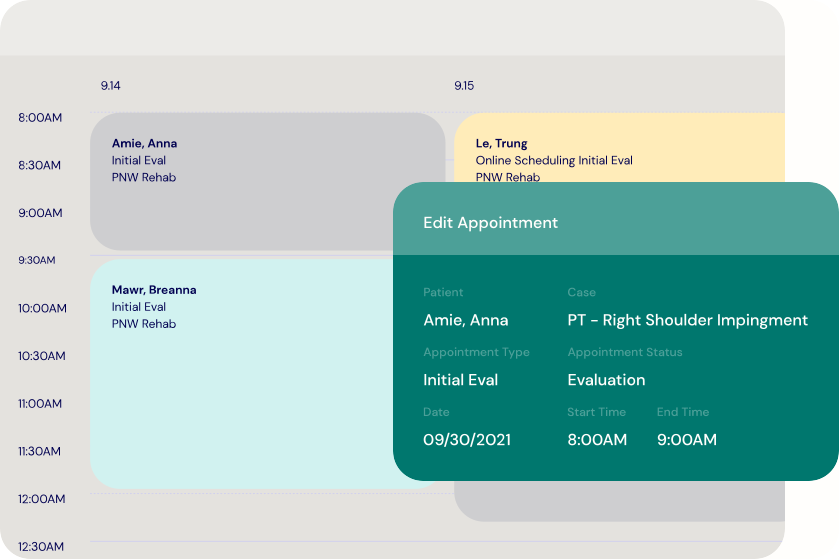Edit the Patient field Amie, Anna
Image resolution: width=839 pixels, height=559 pixels.
(466, 320)
